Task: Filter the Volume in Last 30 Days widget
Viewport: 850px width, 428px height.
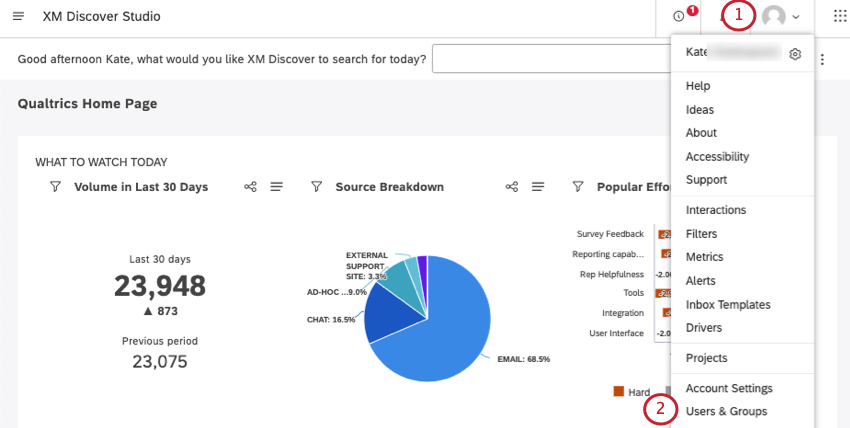Action: [x=56, y=187]
